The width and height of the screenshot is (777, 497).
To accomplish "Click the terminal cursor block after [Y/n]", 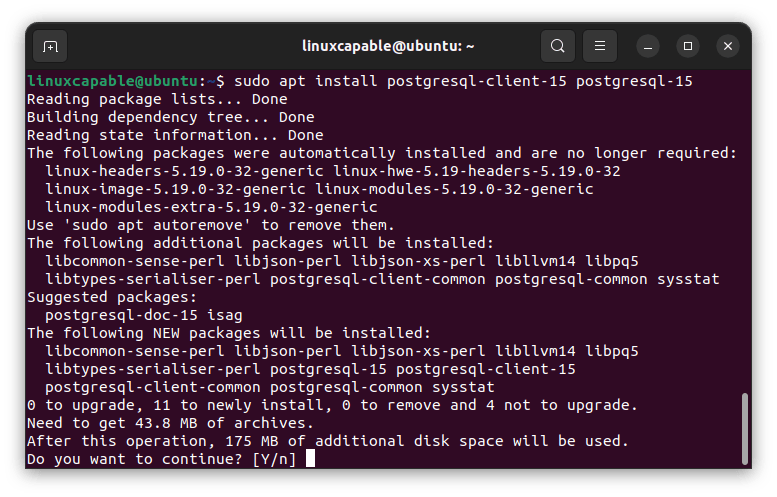I will coord(310,458).
